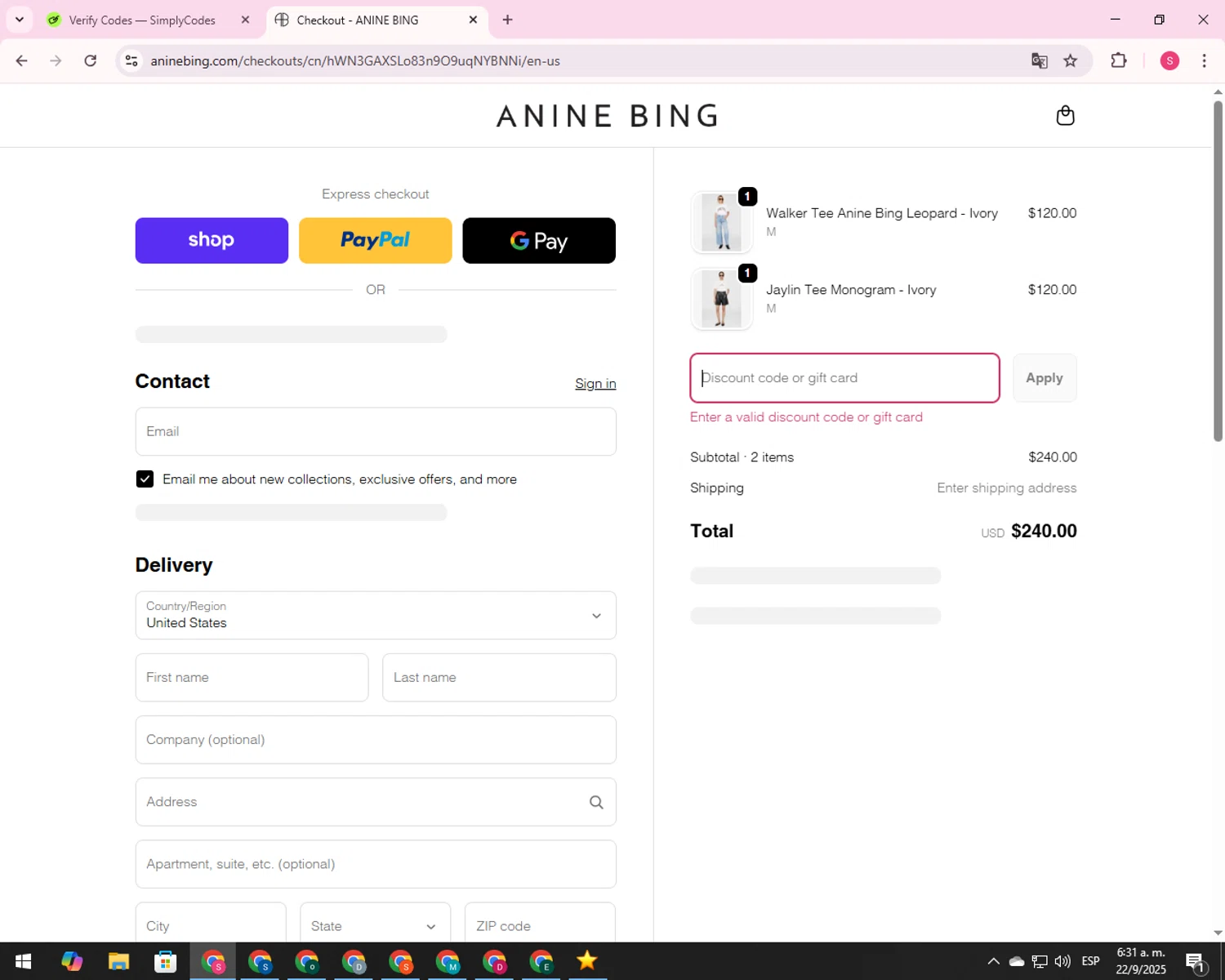Open the notifications center icon

coord(1196,962)
